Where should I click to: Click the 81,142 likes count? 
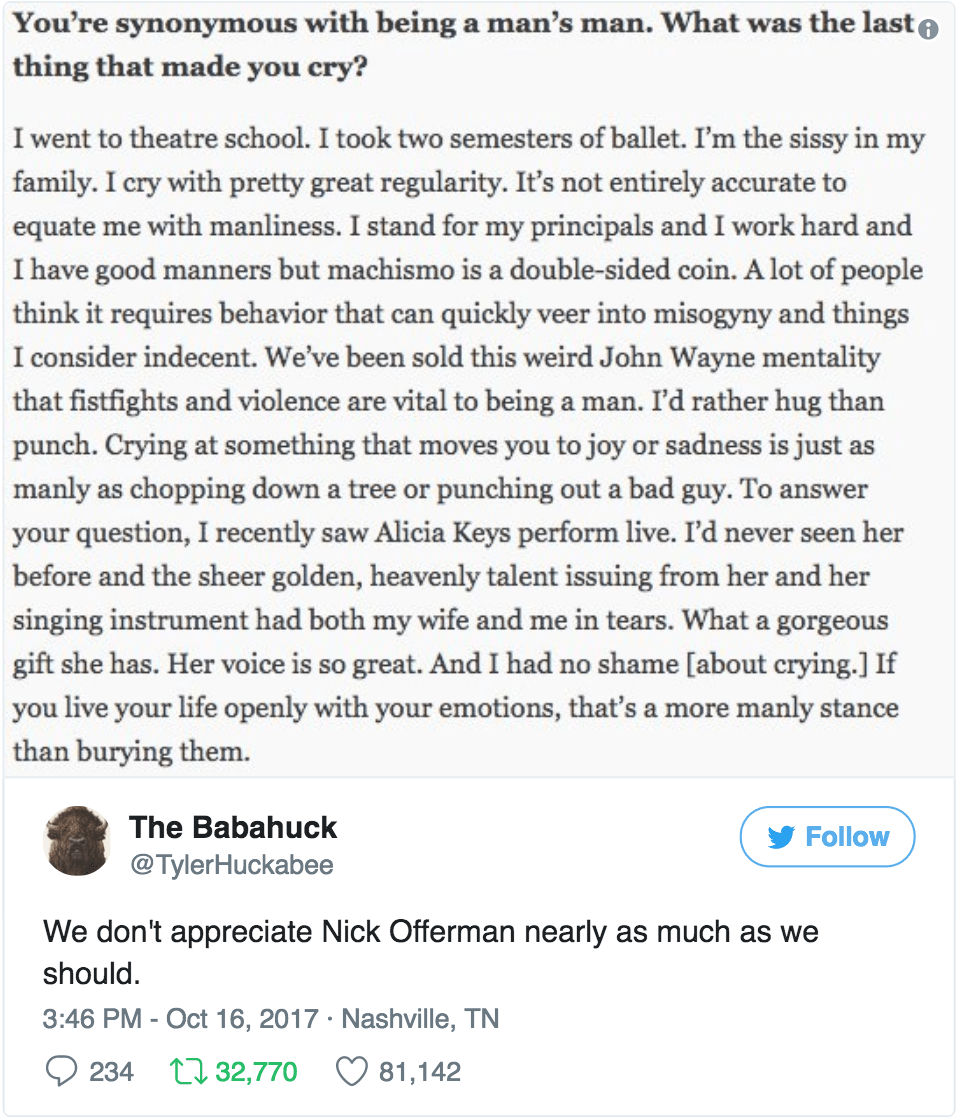coord(419,1072)
